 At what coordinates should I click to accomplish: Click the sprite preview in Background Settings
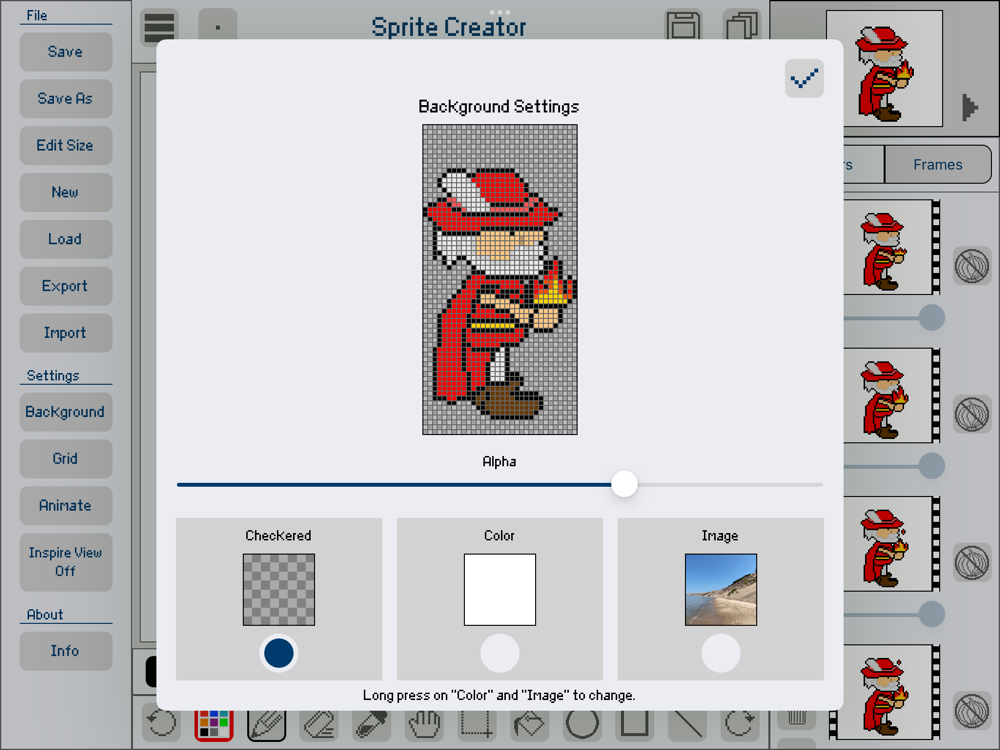pos(499,279)
